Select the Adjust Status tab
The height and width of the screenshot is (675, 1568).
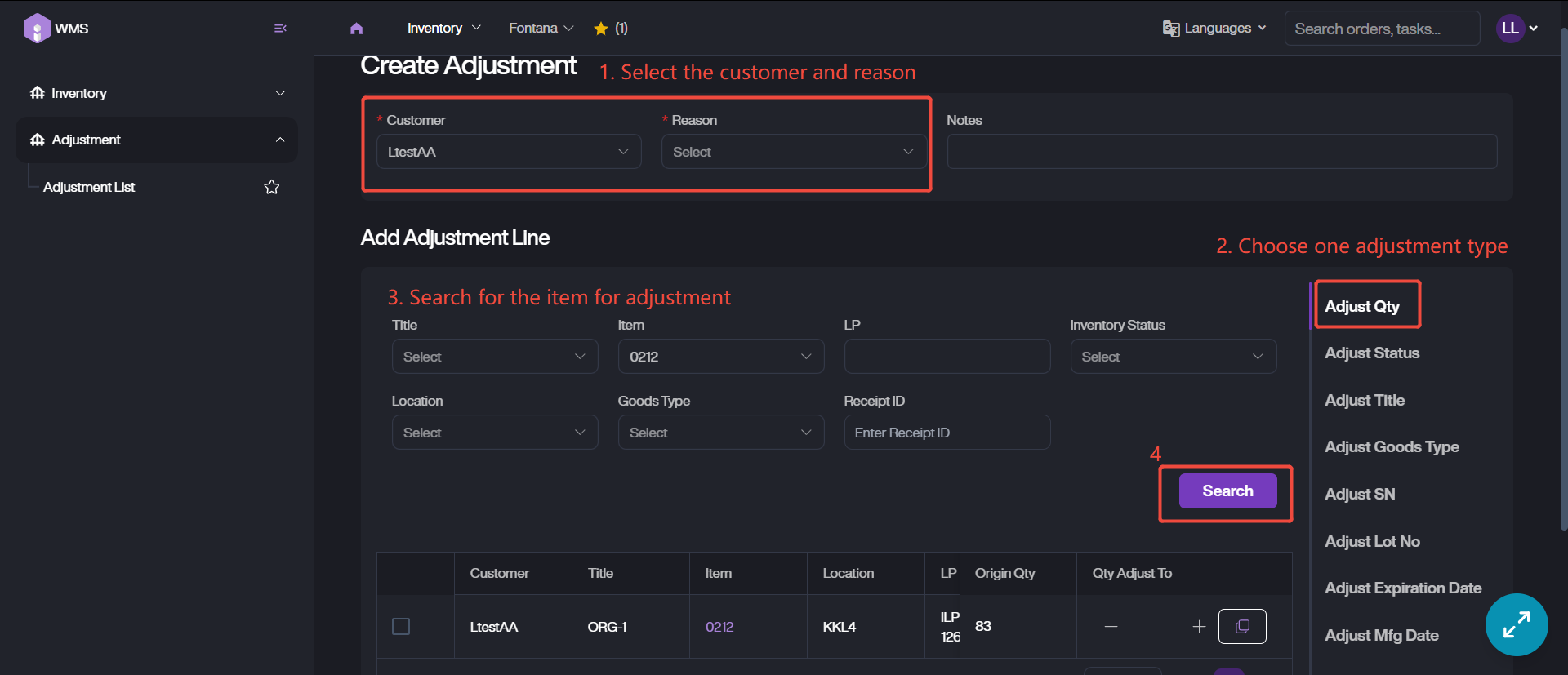(x=1371, y=353)
